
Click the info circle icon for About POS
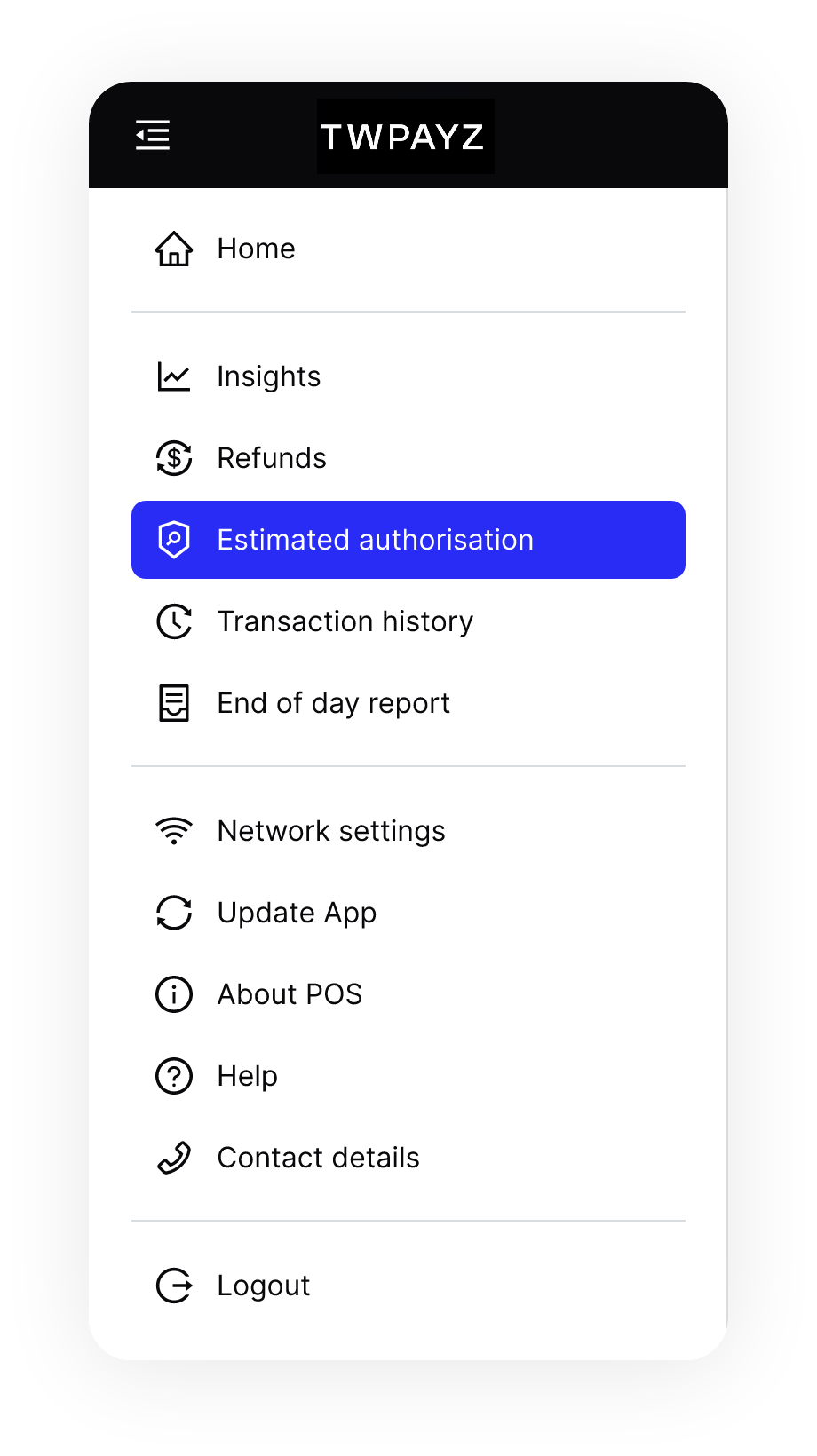tap(174, 994)
